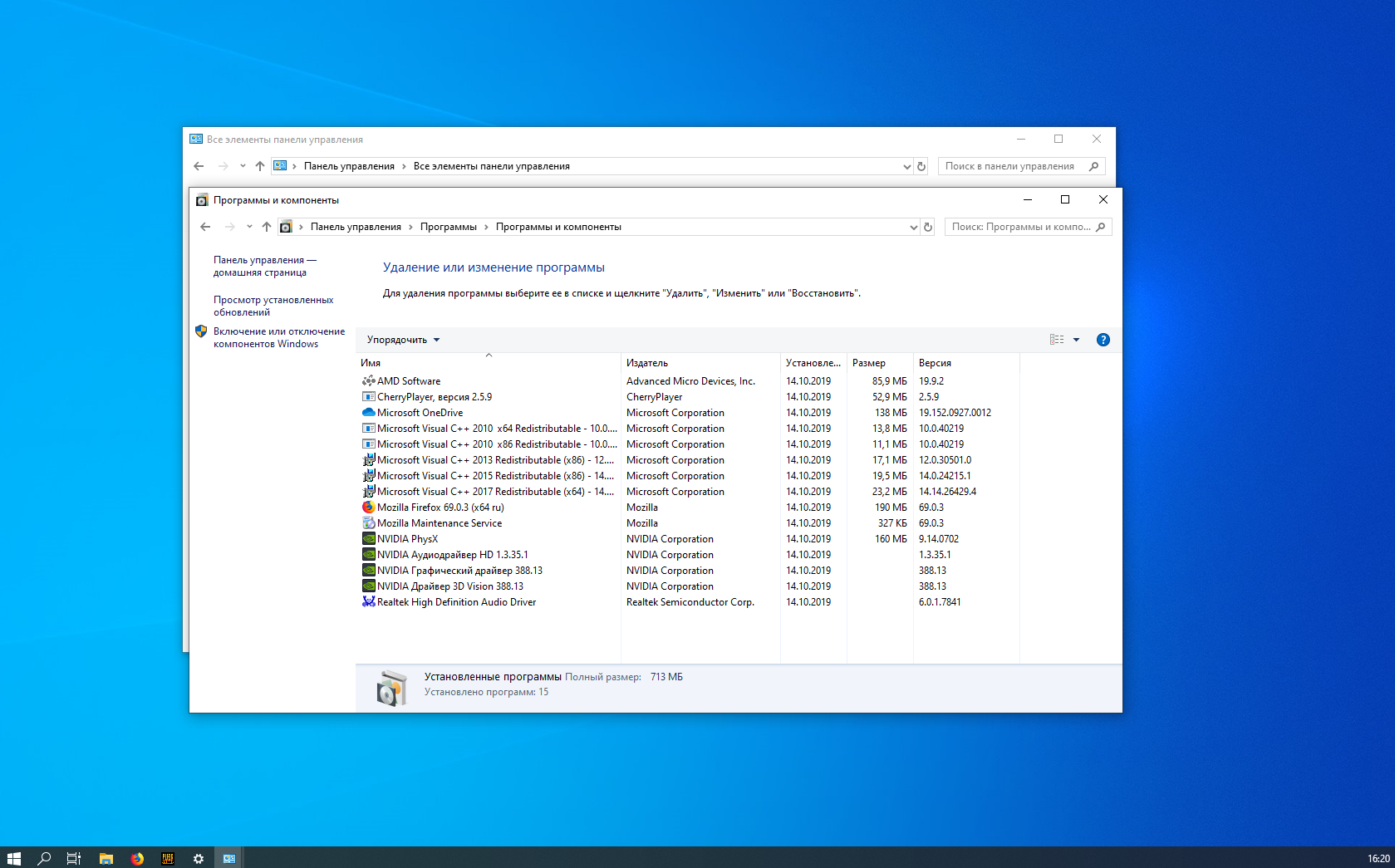This screenshot has height=868, width=1395.
Task: Go up one level in Программы и компоненты
Action: coord(266,227)
